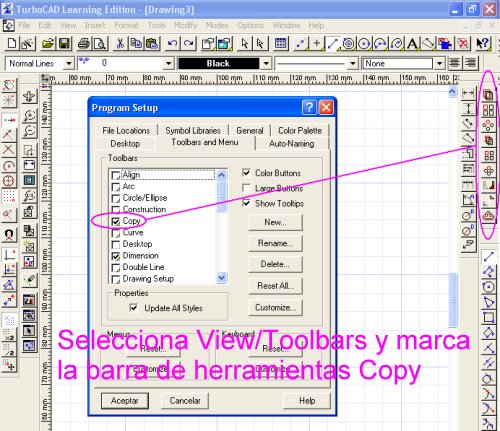500x431 pixels.
Task: Click the Delete... button
Action: 275,264
